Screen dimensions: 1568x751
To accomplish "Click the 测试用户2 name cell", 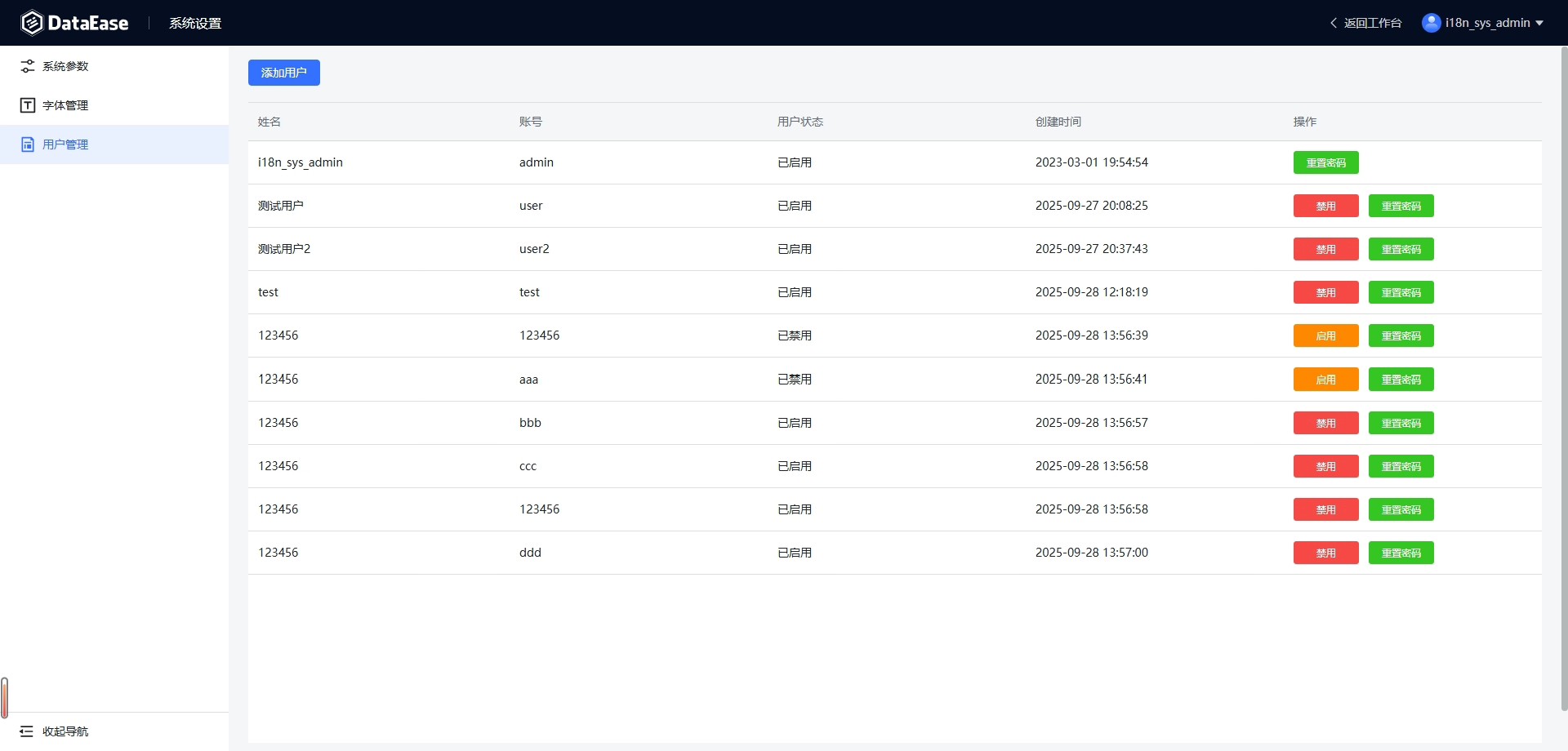I will [284, 249].
